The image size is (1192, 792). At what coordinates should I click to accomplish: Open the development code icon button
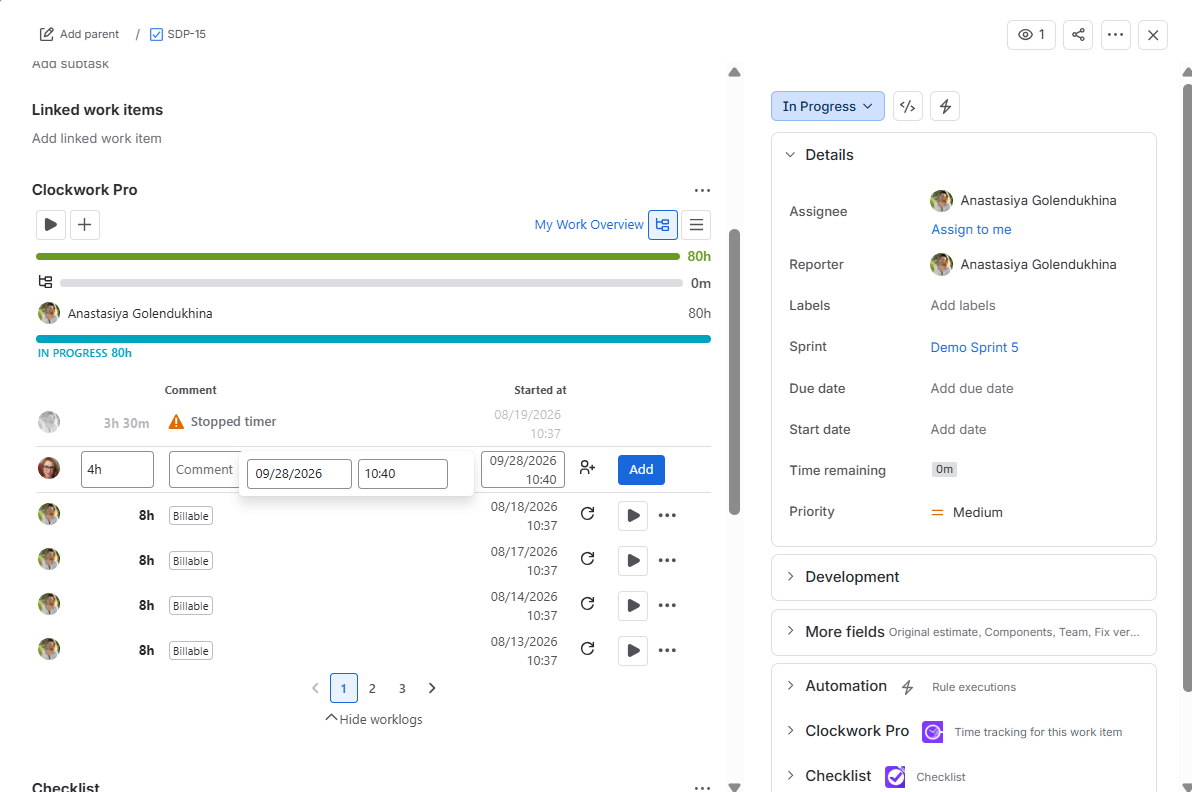pyautogui.click(x=908, y=106)
